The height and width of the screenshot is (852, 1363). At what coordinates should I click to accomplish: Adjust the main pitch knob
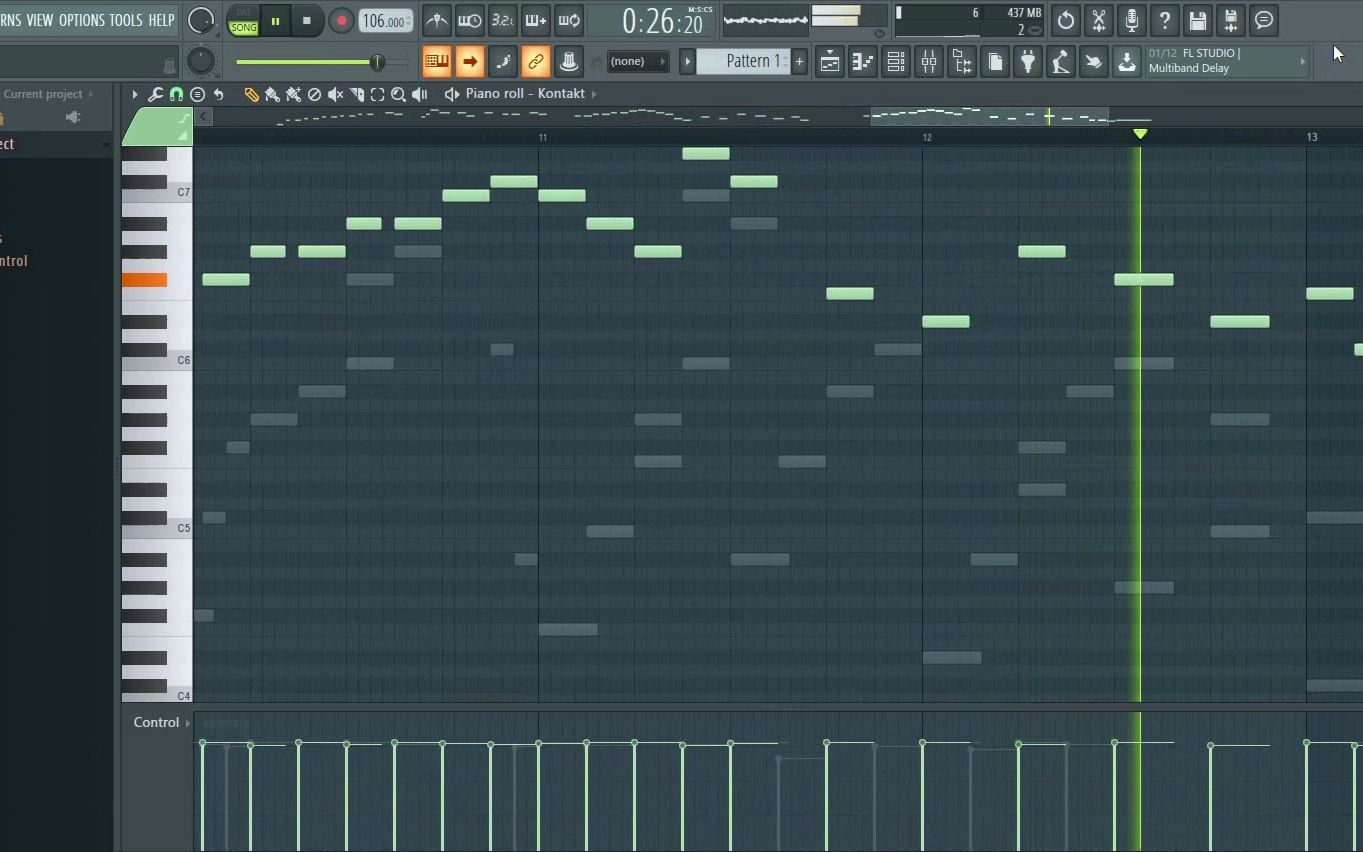(x=201, y=61)
